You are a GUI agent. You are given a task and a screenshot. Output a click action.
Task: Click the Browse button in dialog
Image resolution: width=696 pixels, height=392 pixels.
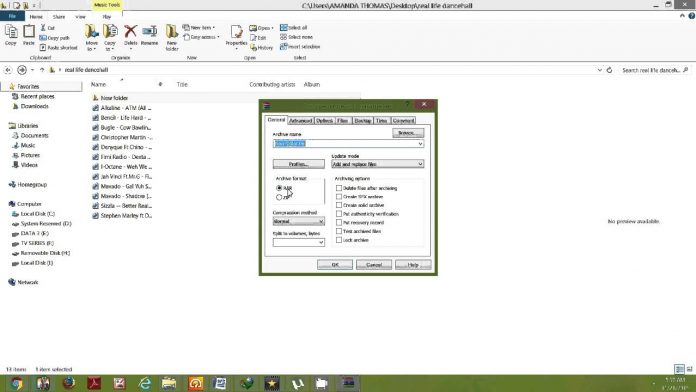(408, 133)
